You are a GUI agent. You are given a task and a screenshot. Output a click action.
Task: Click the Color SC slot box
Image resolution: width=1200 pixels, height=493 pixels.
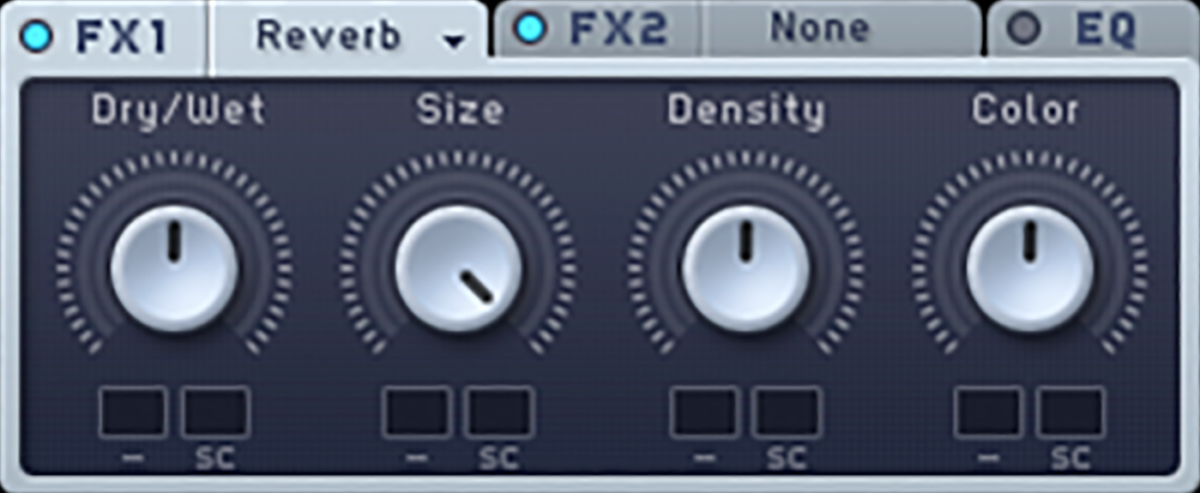(1071, 412)
